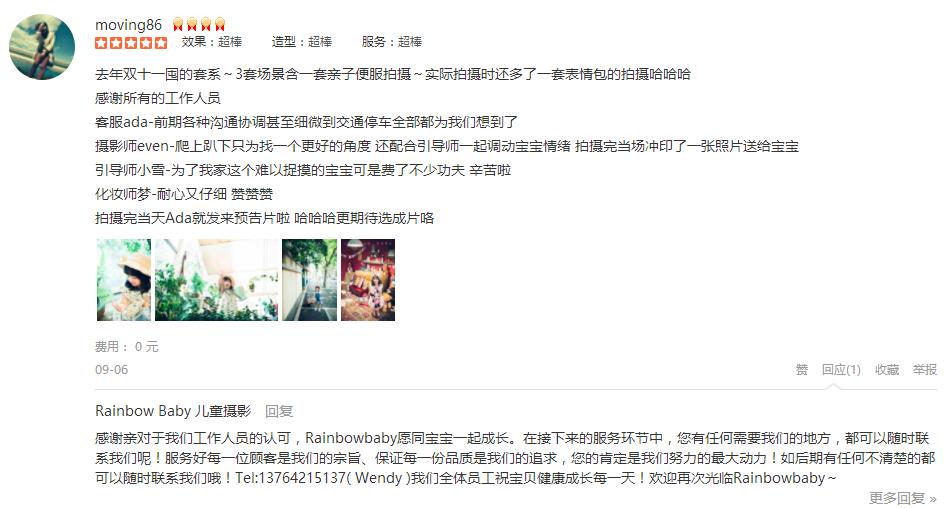The width and height of the screenshot is (947, 508).
Task: Click the fifth orange rating star
Action: tap(161, 43)
